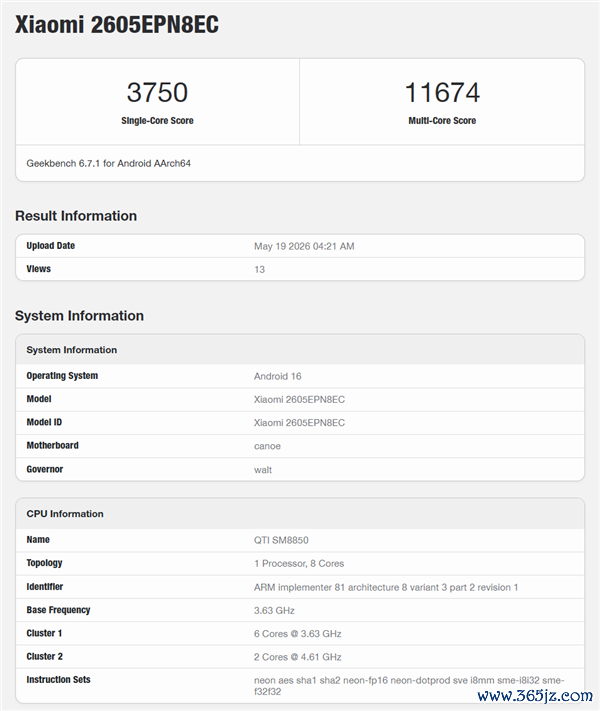The image size is (600, 711).
Task: Select the motherboard value canoe
Action: (x=267, y=446)
